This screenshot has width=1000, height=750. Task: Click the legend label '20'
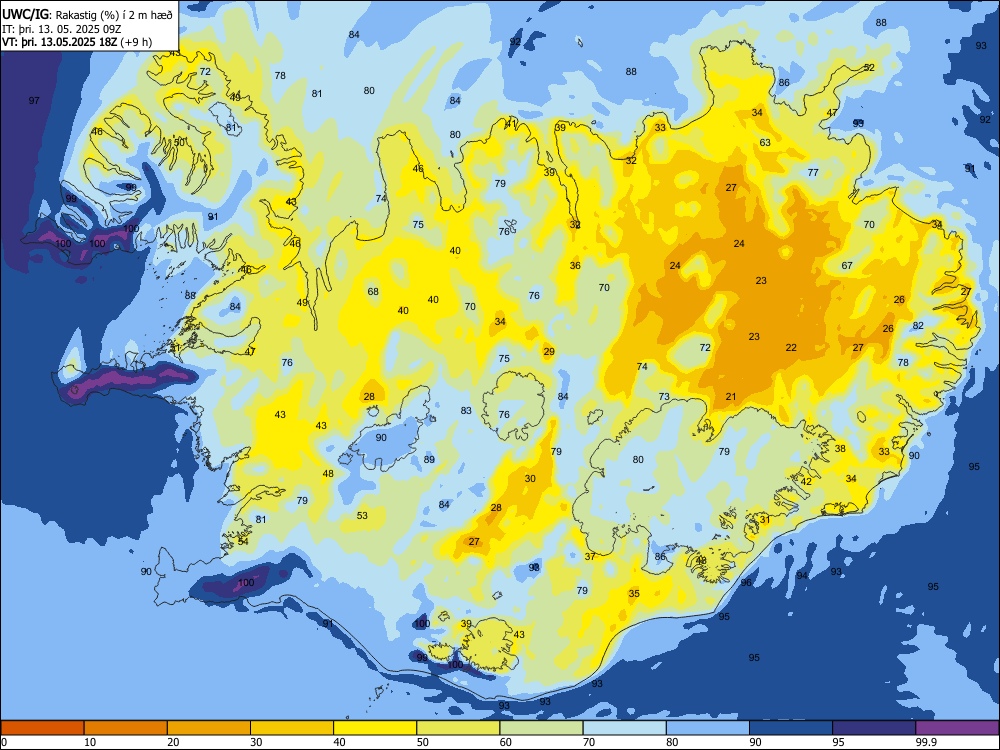[173, 742]
